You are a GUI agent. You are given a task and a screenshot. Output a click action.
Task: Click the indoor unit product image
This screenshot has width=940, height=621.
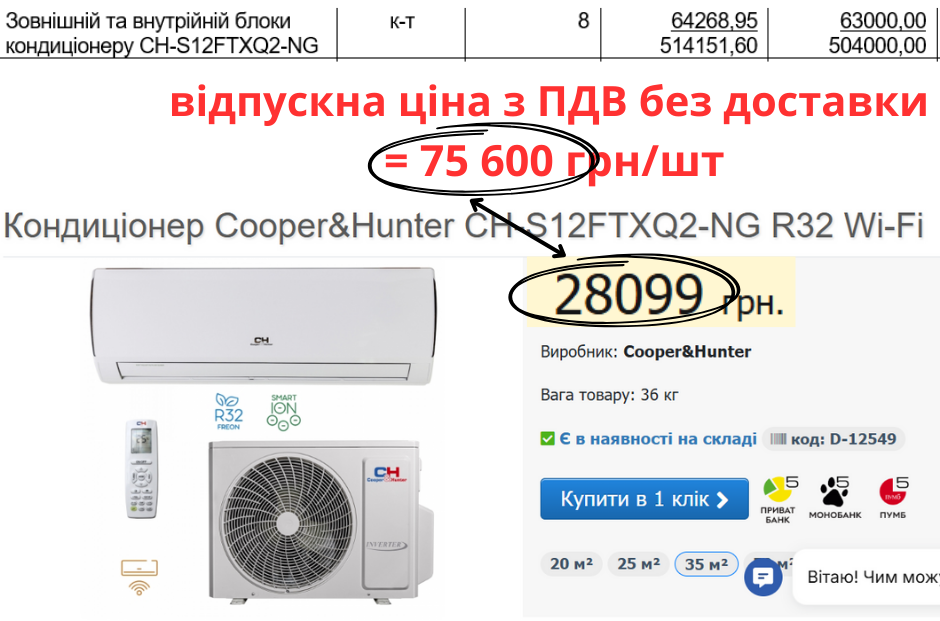pyautogui.click(x=263, y=325)
